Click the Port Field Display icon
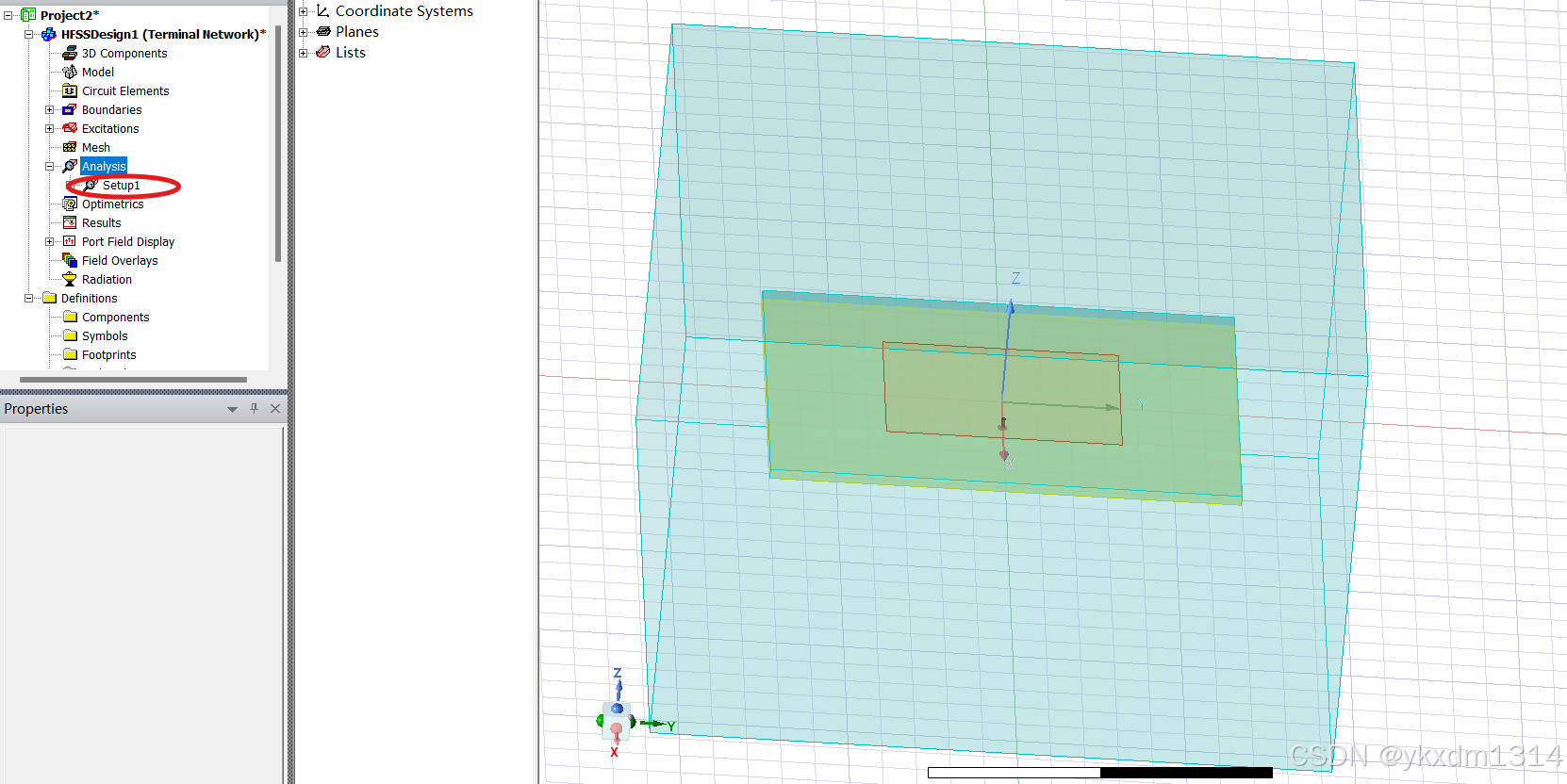 click(70, 241)
